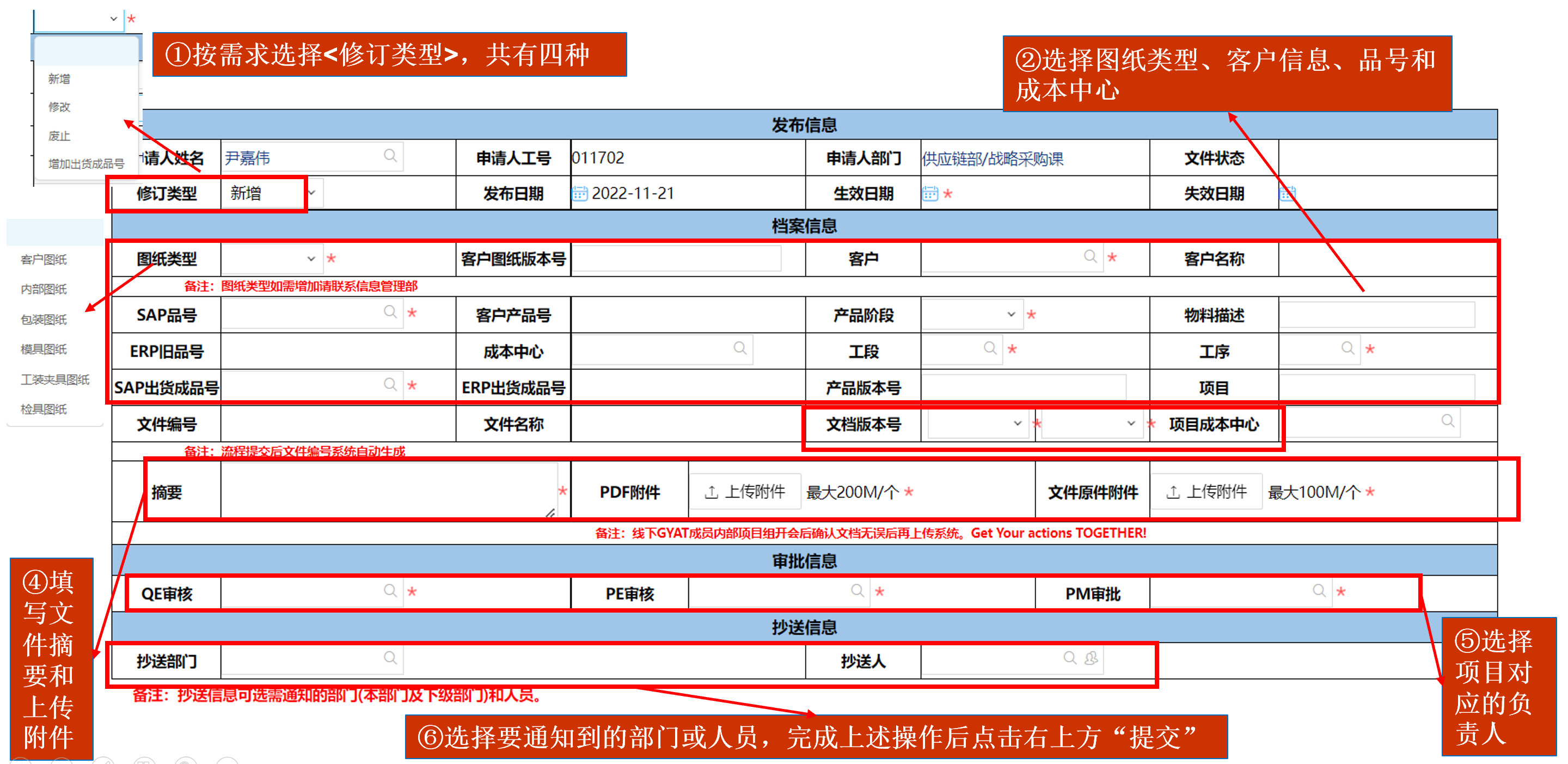Image resolution: width=1568 pixels, height=764 pixels.
Task: Select 增加出货成品号 option
Action: (87, 164)
